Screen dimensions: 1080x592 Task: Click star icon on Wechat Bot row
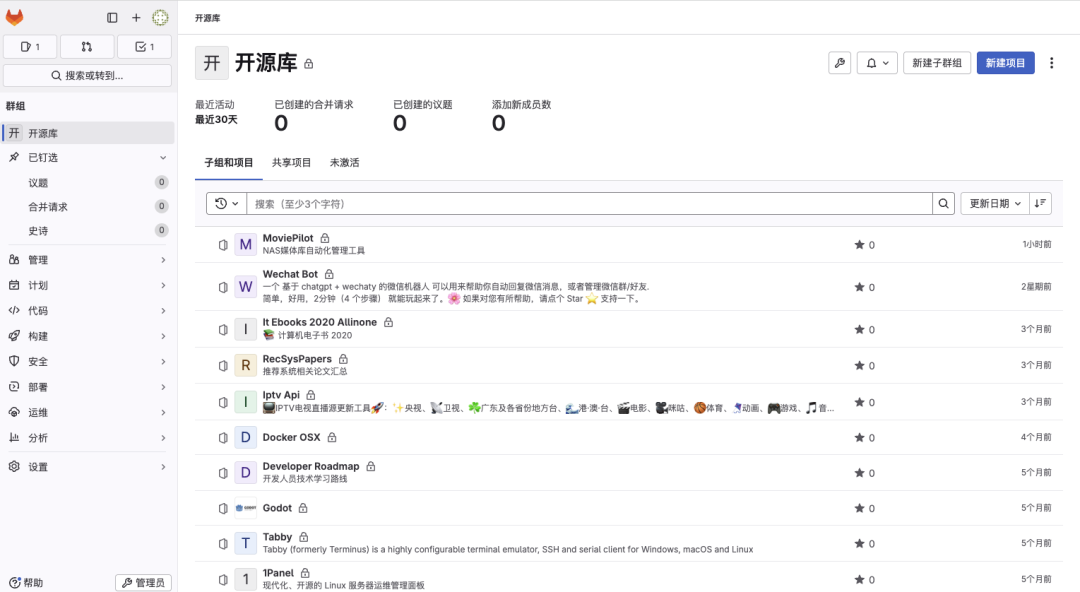click(859, 287)
